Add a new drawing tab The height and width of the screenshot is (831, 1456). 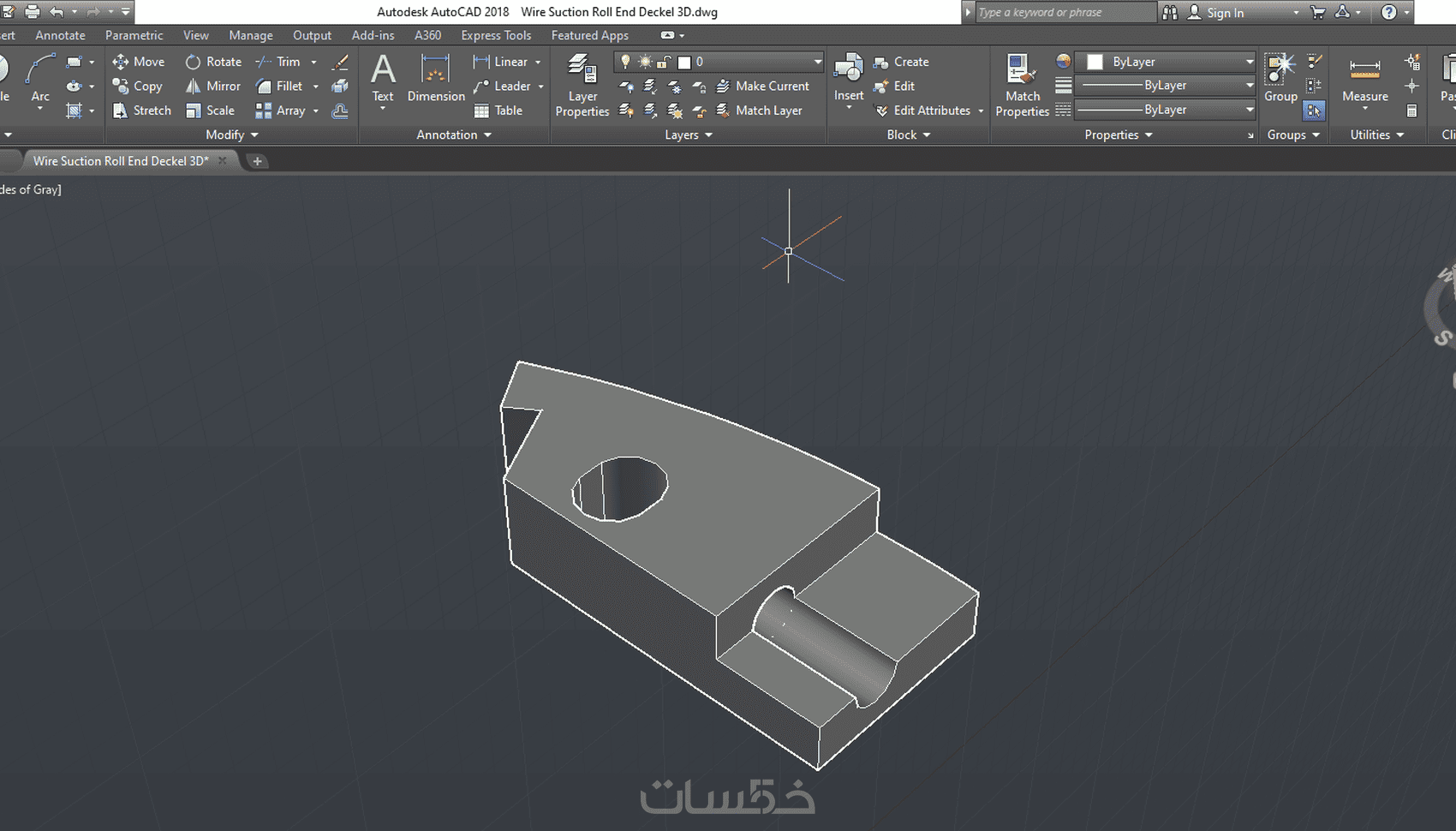(x=257, y=161)
